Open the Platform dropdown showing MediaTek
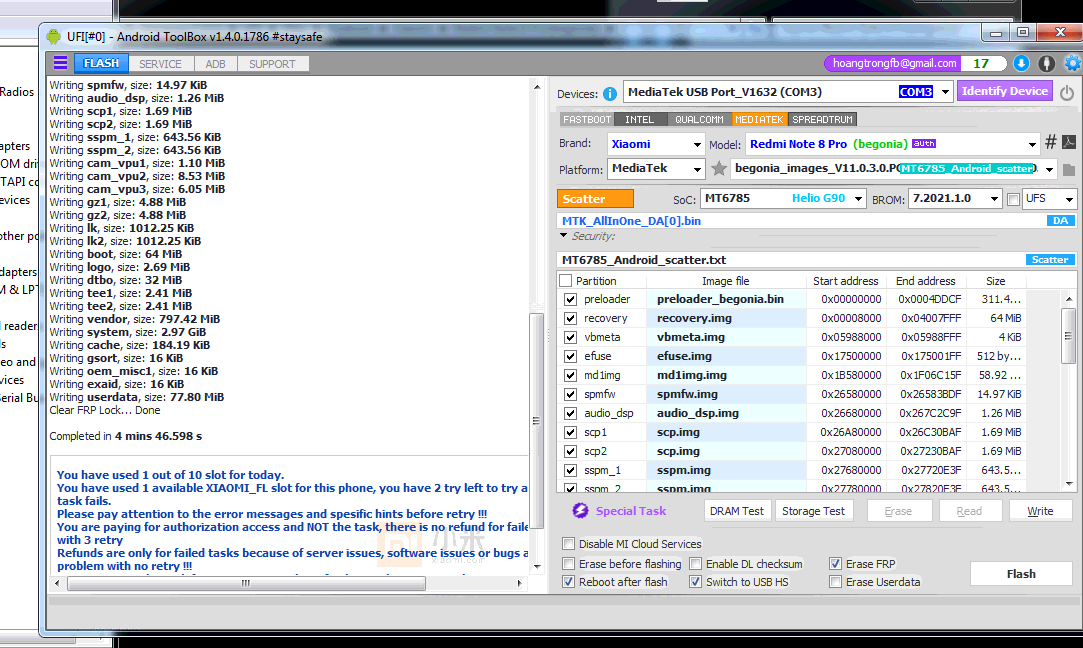Viewport: 1083px width, 648px height. pyautogui.click(x=697, y=169)
